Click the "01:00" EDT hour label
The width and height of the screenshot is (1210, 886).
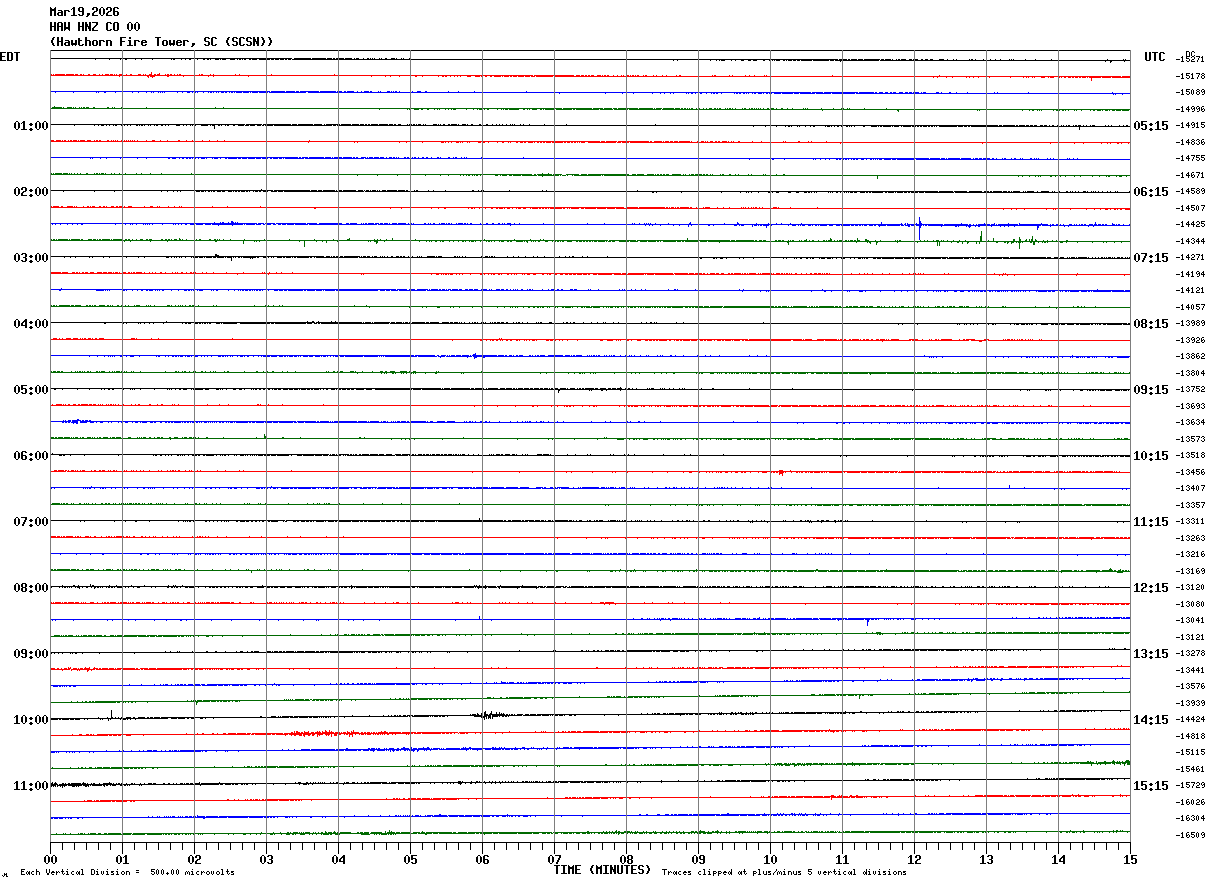pos(31,126)
